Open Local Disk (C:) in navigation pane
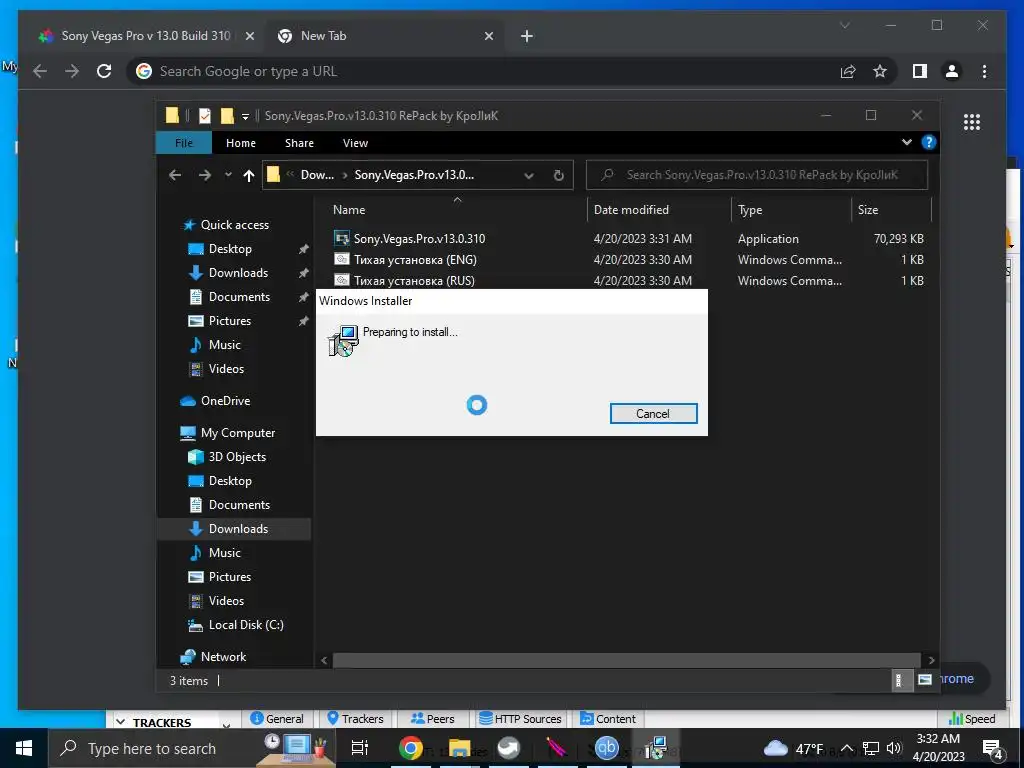The image size is (1024, 768). pyautogui.click(x=246, y=625)
